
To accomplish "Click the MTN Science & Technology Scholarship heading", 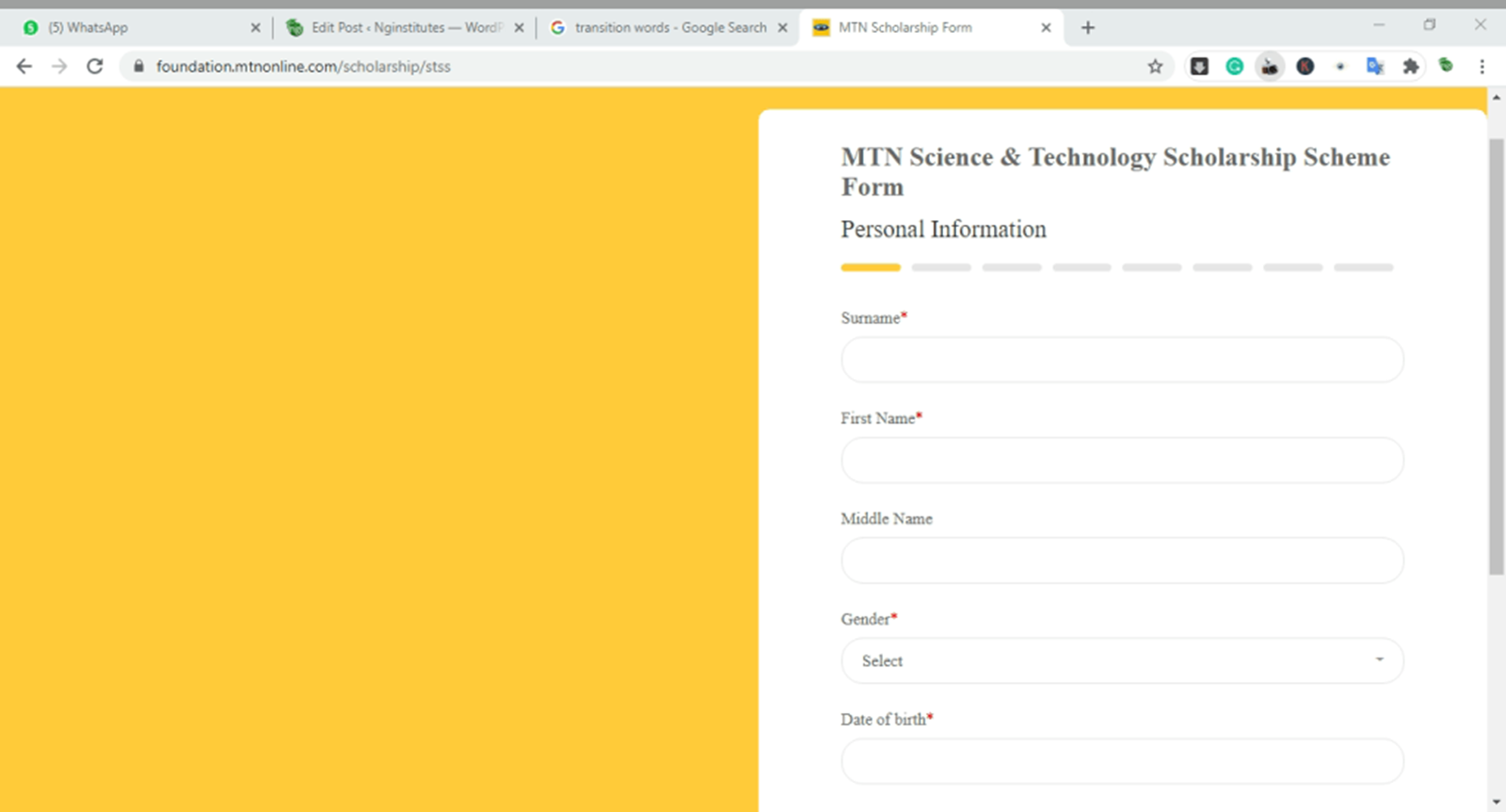I will [x=1115, y=171].
